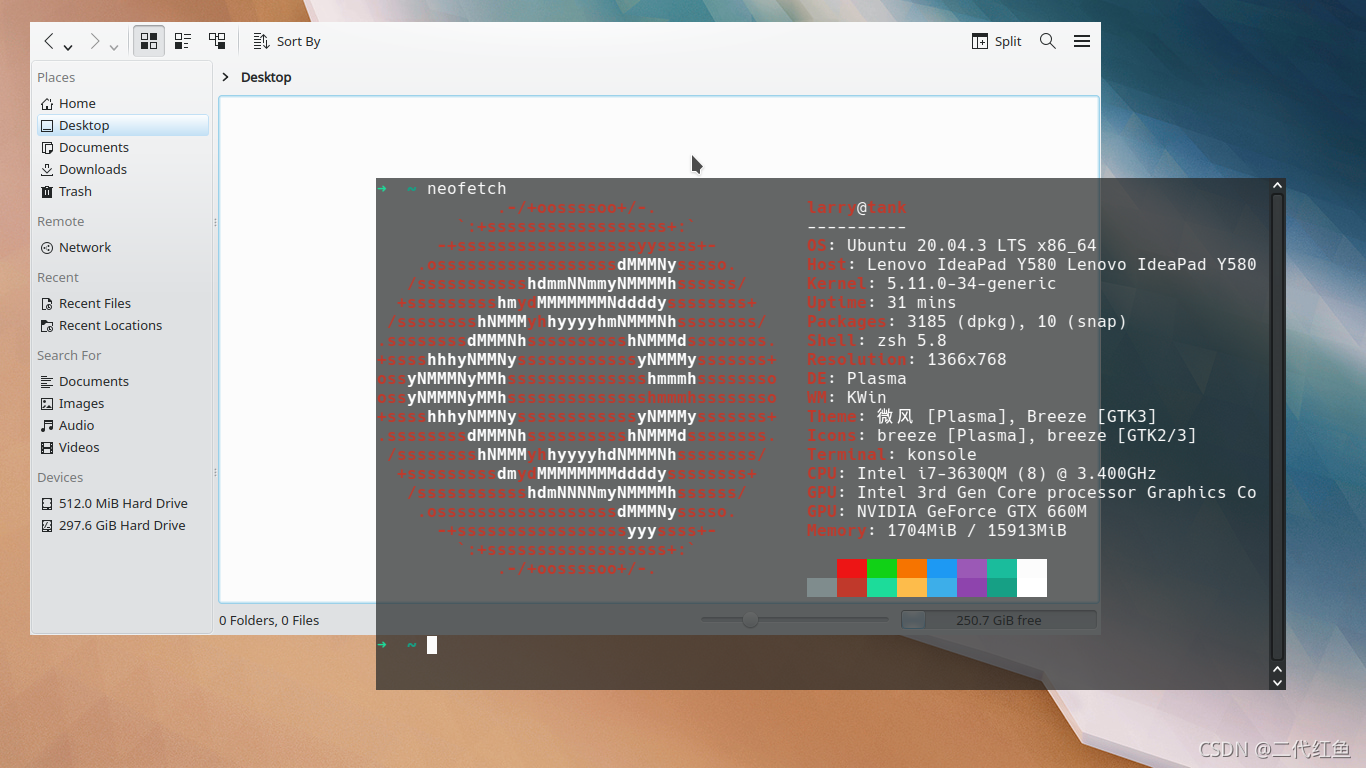Go forward in Dolphin navigation
Image resolution: width=1366 pixels, height=768 pixels.
95,41
